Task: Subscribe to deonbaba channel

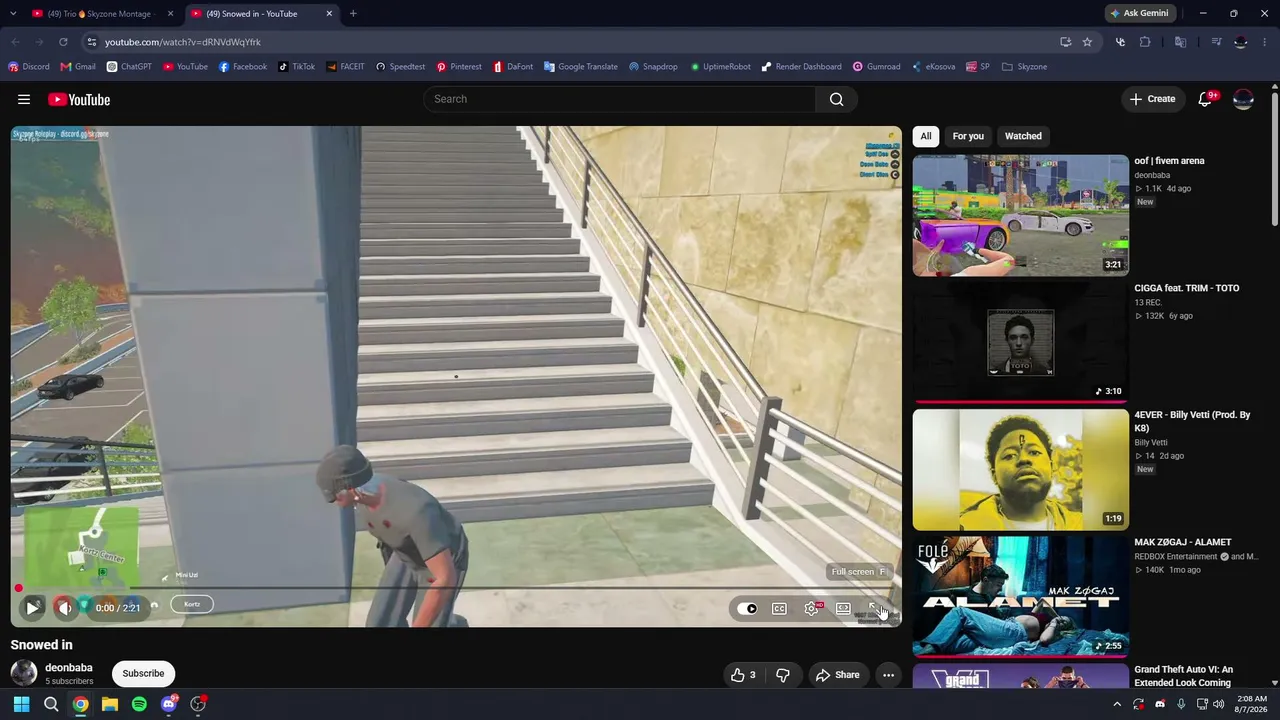Action: click(x=143, y=673)
